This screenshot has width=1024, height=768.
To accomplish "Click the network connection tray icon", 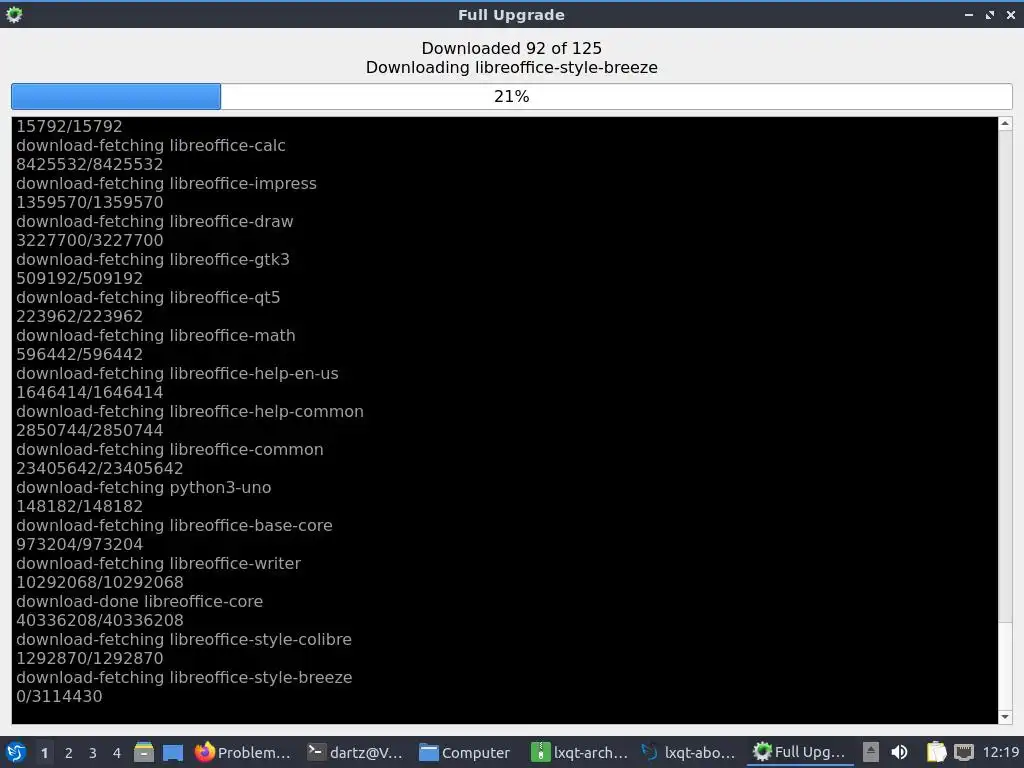I will pos(964,752).
